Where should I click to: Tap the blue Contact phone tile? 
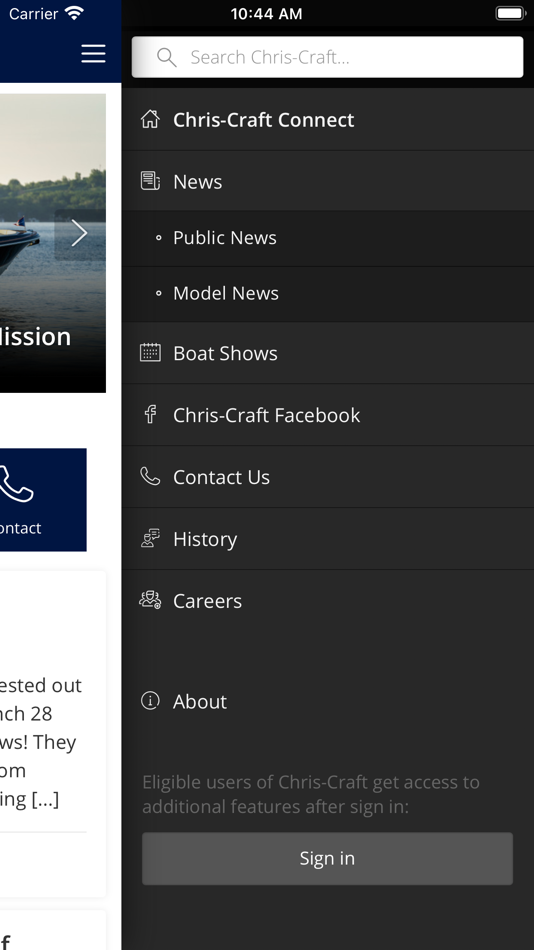pyautogui.click(x=43, y=500)
